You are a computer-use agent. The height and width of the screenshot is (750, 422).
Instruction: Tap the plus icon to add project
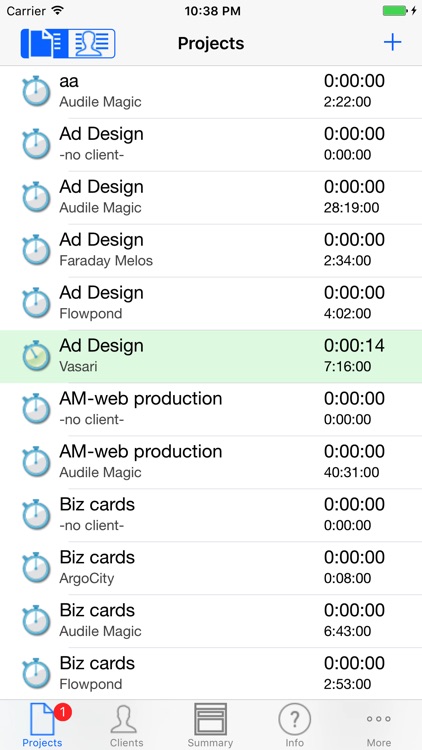coord(392,43)
